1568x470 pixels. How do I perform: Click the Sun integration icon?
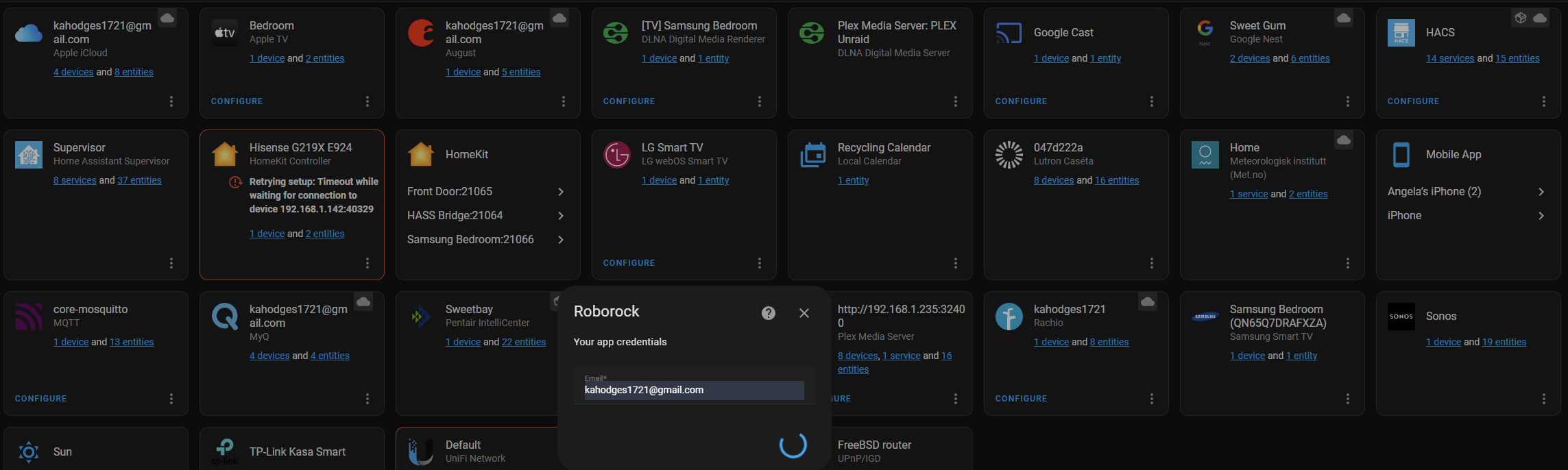29,452
